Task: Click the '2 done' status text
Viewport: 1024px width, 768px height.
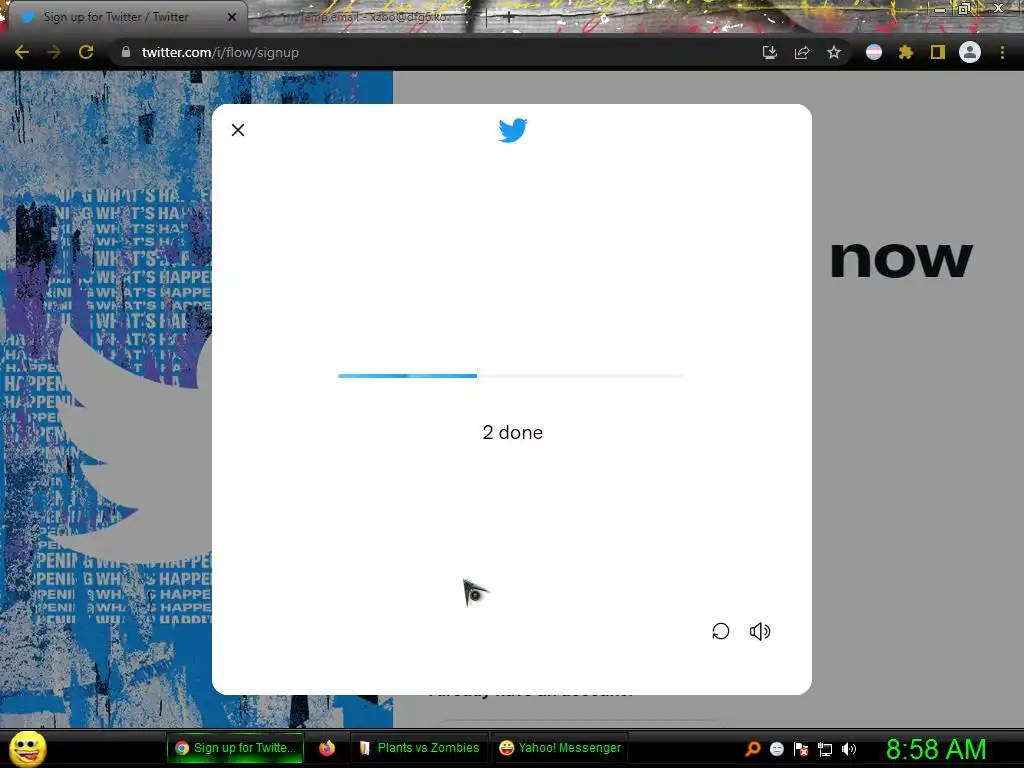Action: pos(513,432)
